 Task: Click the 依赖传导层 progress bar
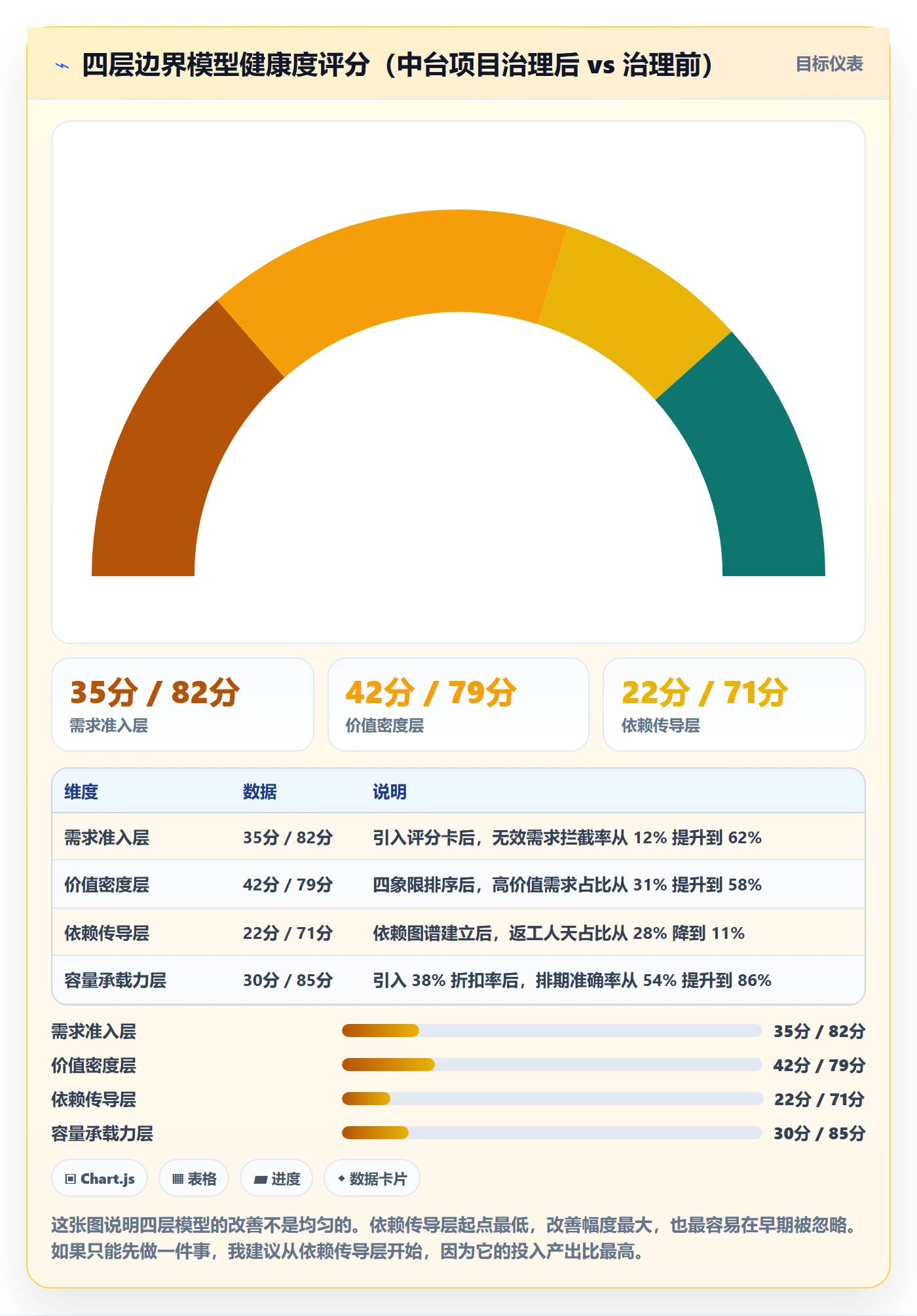[552, 1099]
